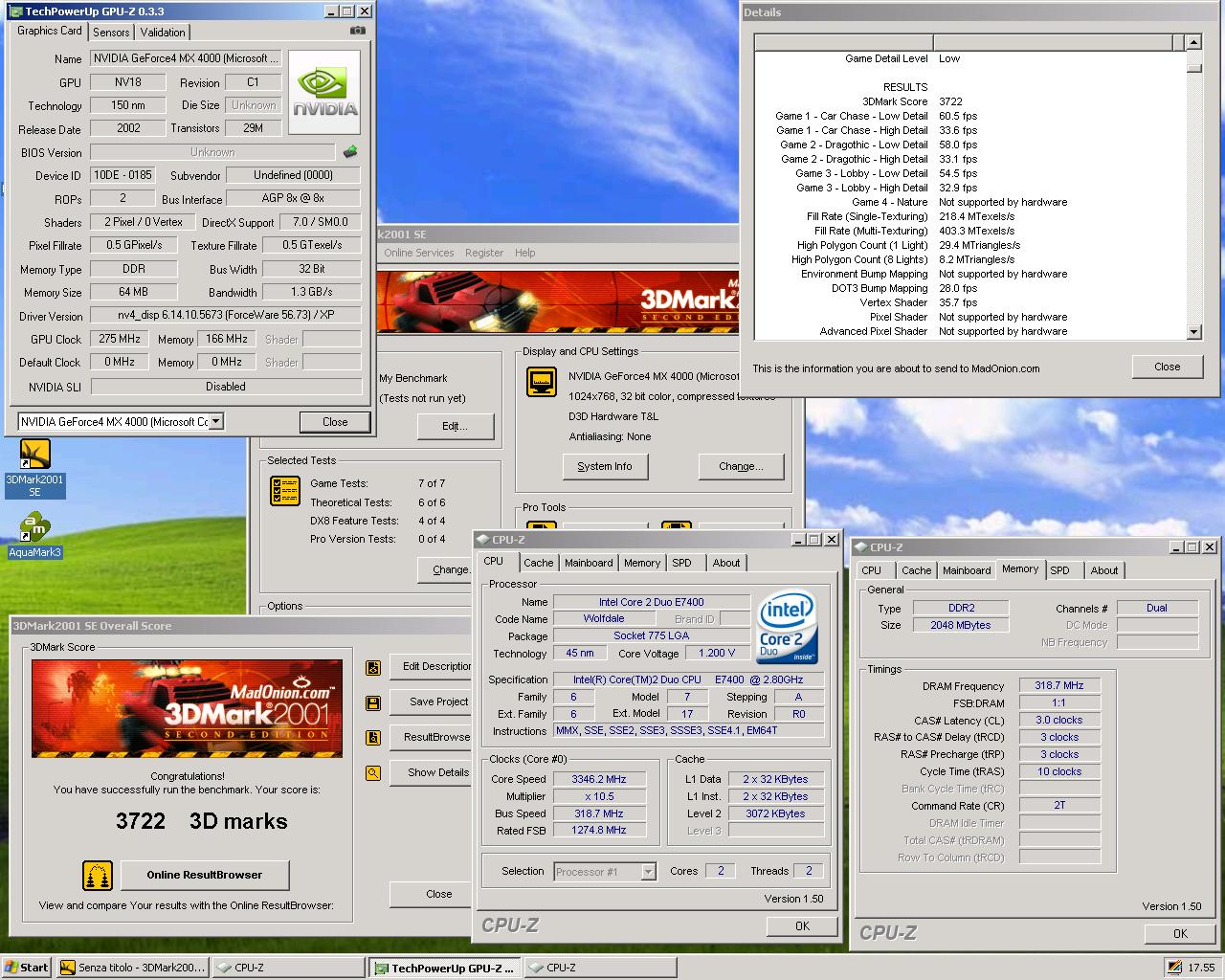Image resolution: width=1225 pixels, height=980 pixels.
Task: Click the Online ResultBrowser yellow icon
Action: click(97, 875)
